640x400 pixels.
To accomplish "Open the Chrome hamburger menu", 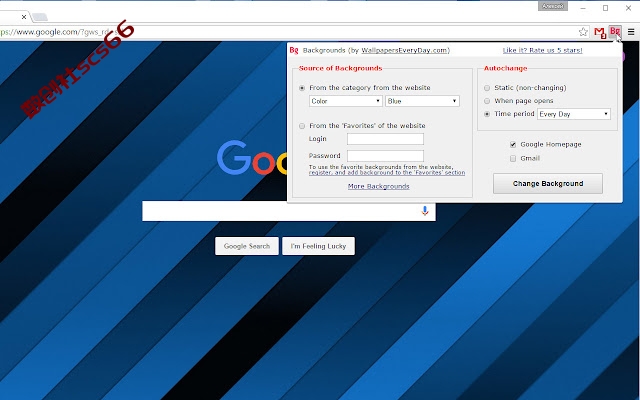I will tap(631, 32).
